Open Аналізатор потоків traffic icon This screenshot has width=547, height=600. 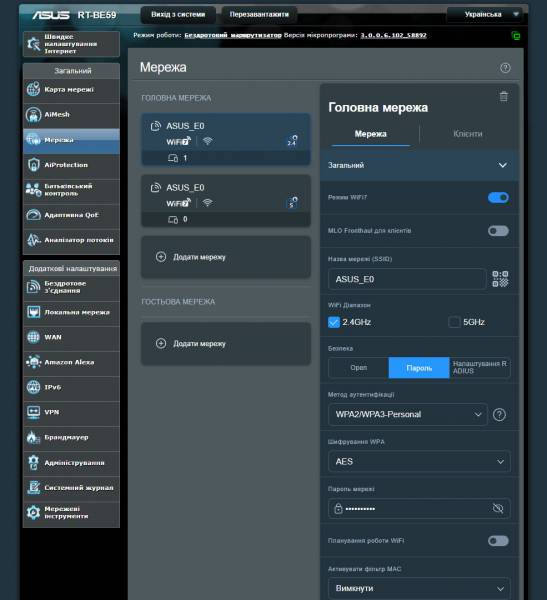pyautogui.click(x=33, y=240)
